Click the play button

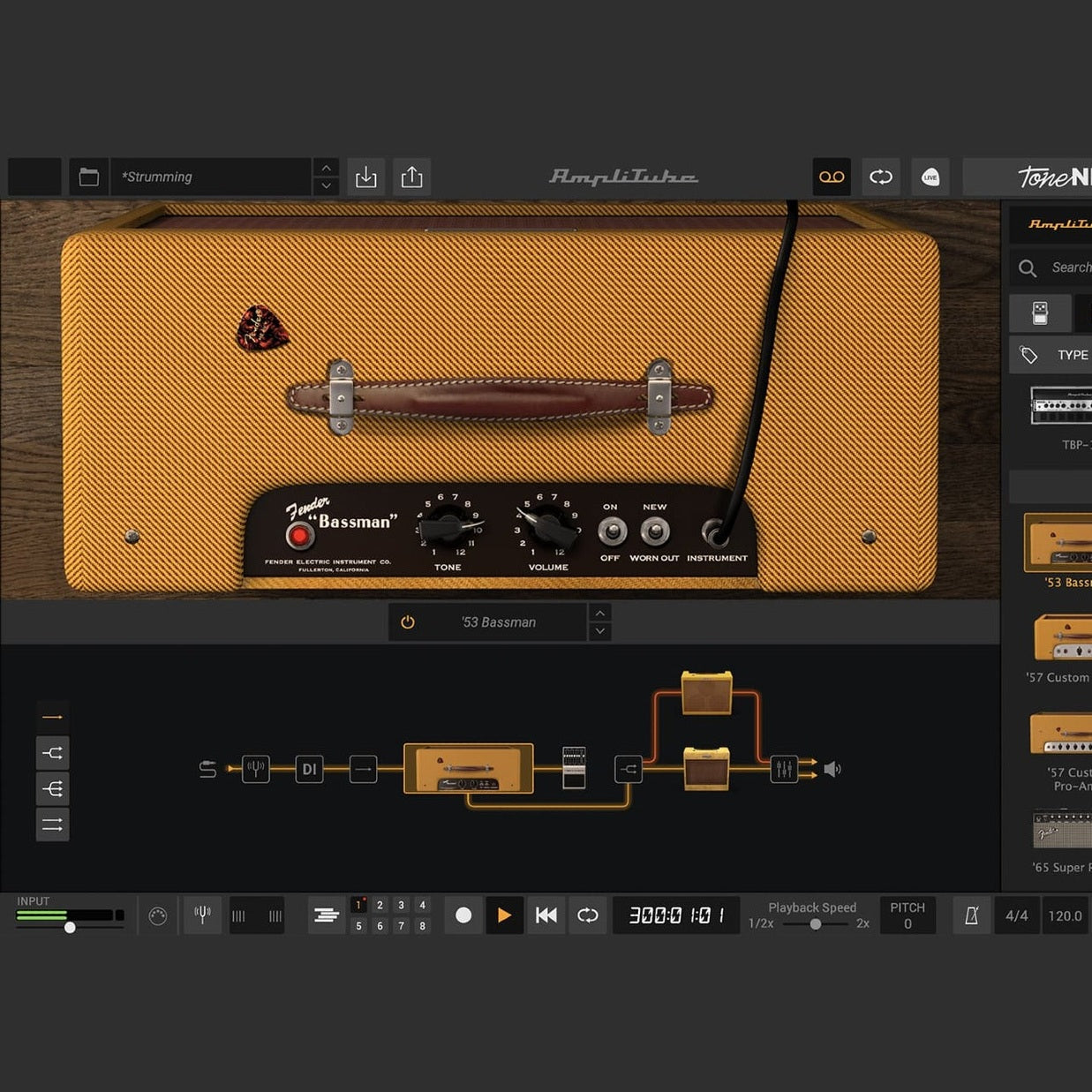click(504, 915)
